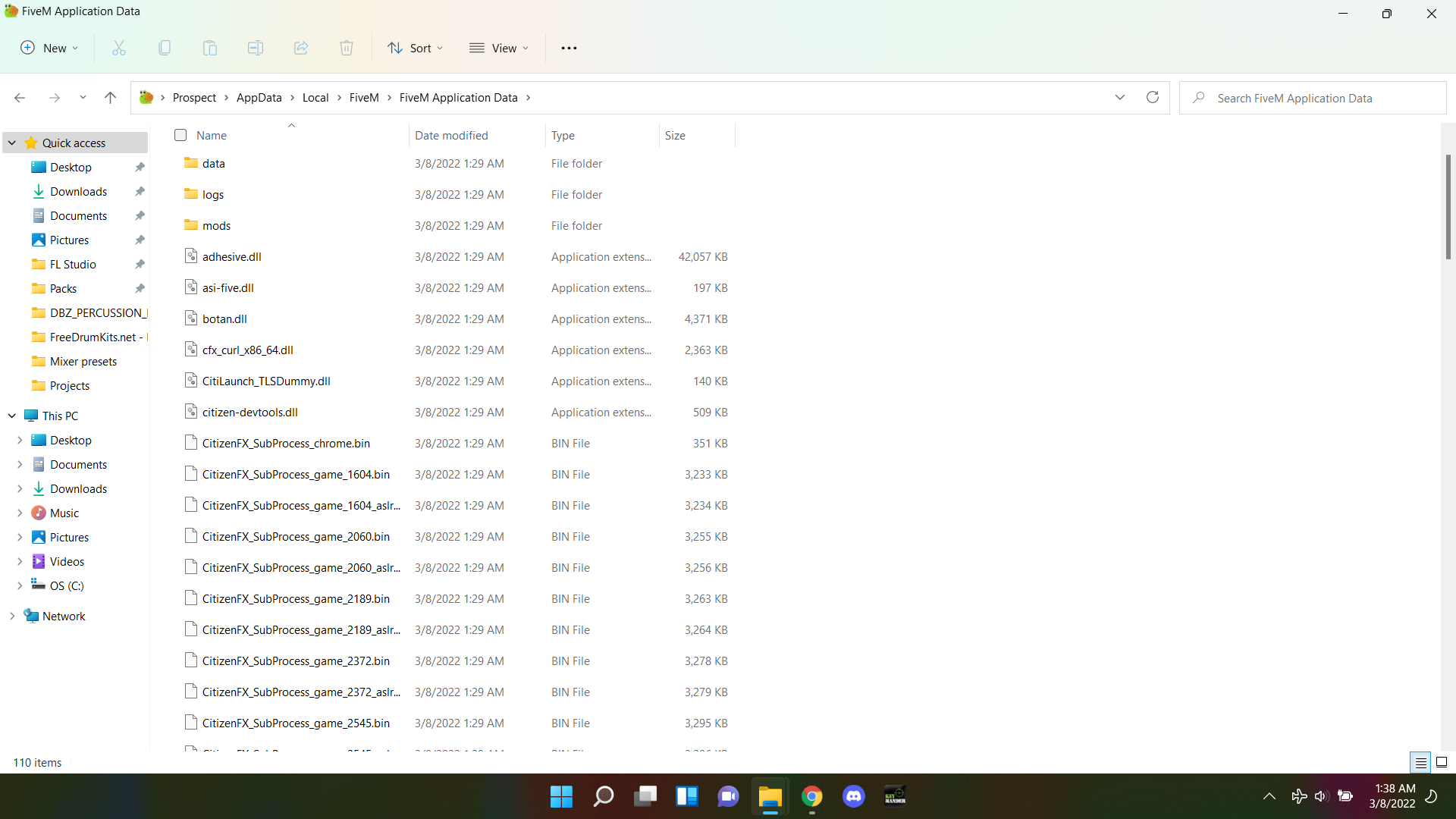Open Mixer presets in Quick access
This screenshot has width=1456, height=819.
[83, 361]
